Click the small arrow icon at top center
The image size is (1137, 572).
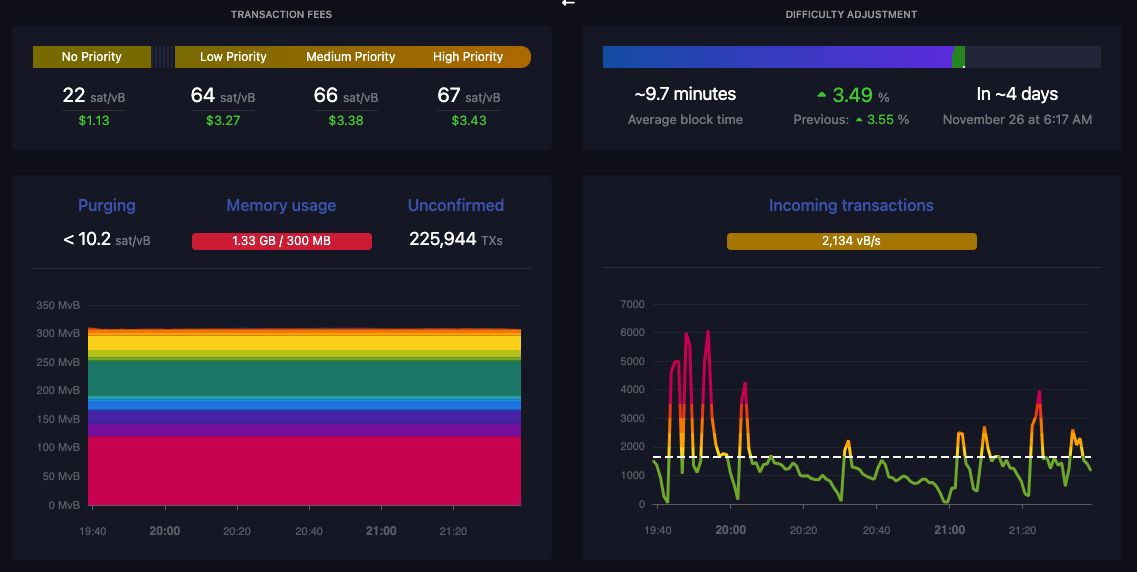tap(568, 3)
